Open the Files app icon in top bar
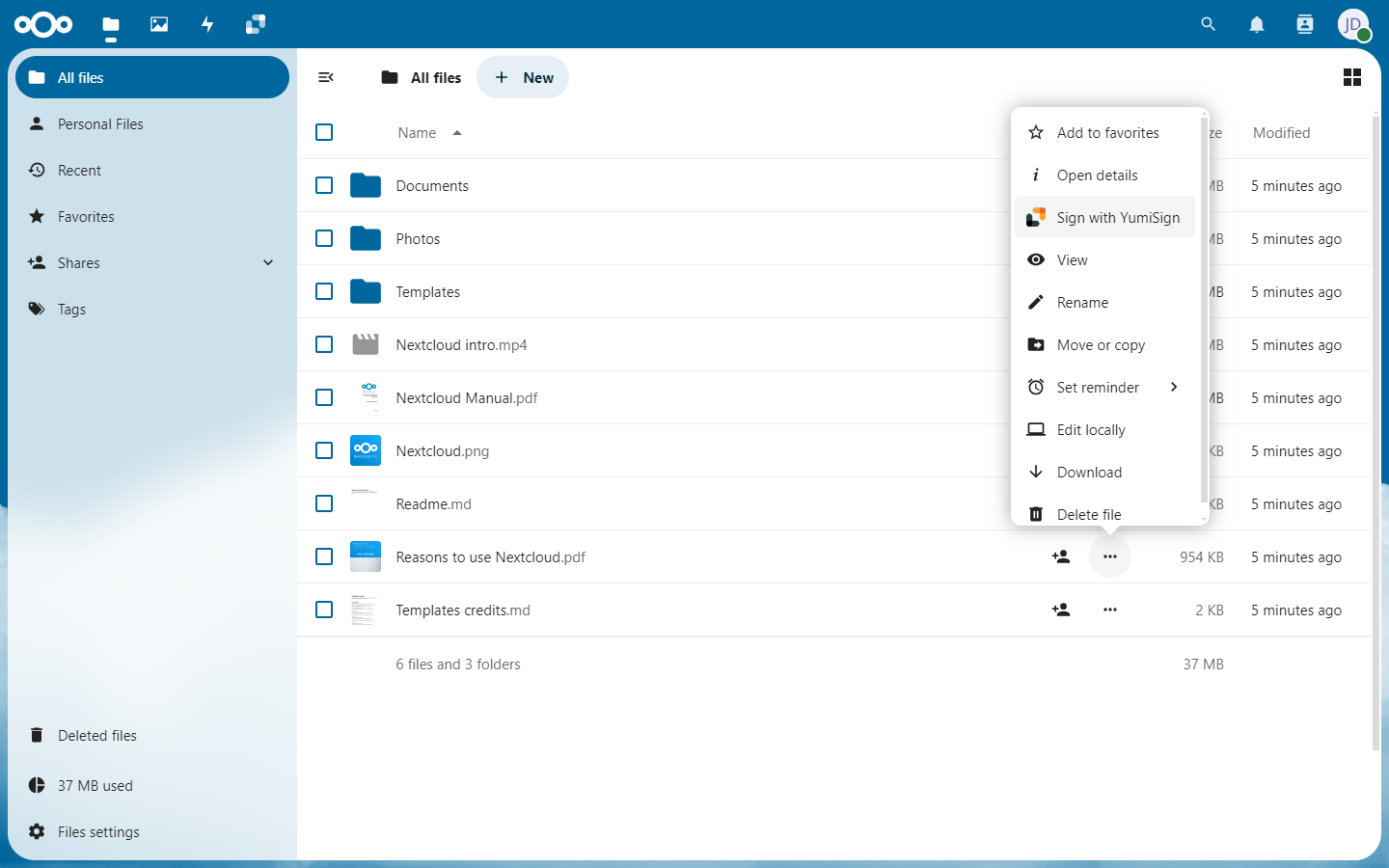 point(111,24)
